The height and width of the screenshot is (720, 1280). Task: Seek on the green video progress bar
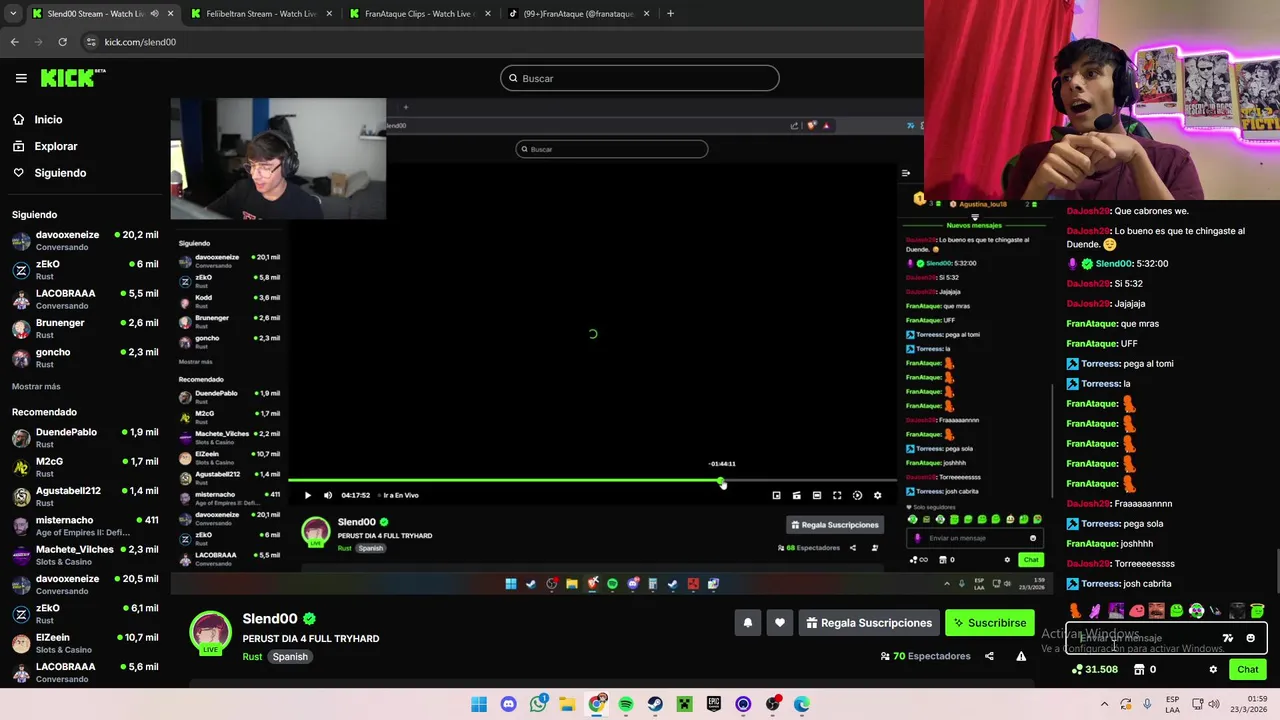coord(592,482)
